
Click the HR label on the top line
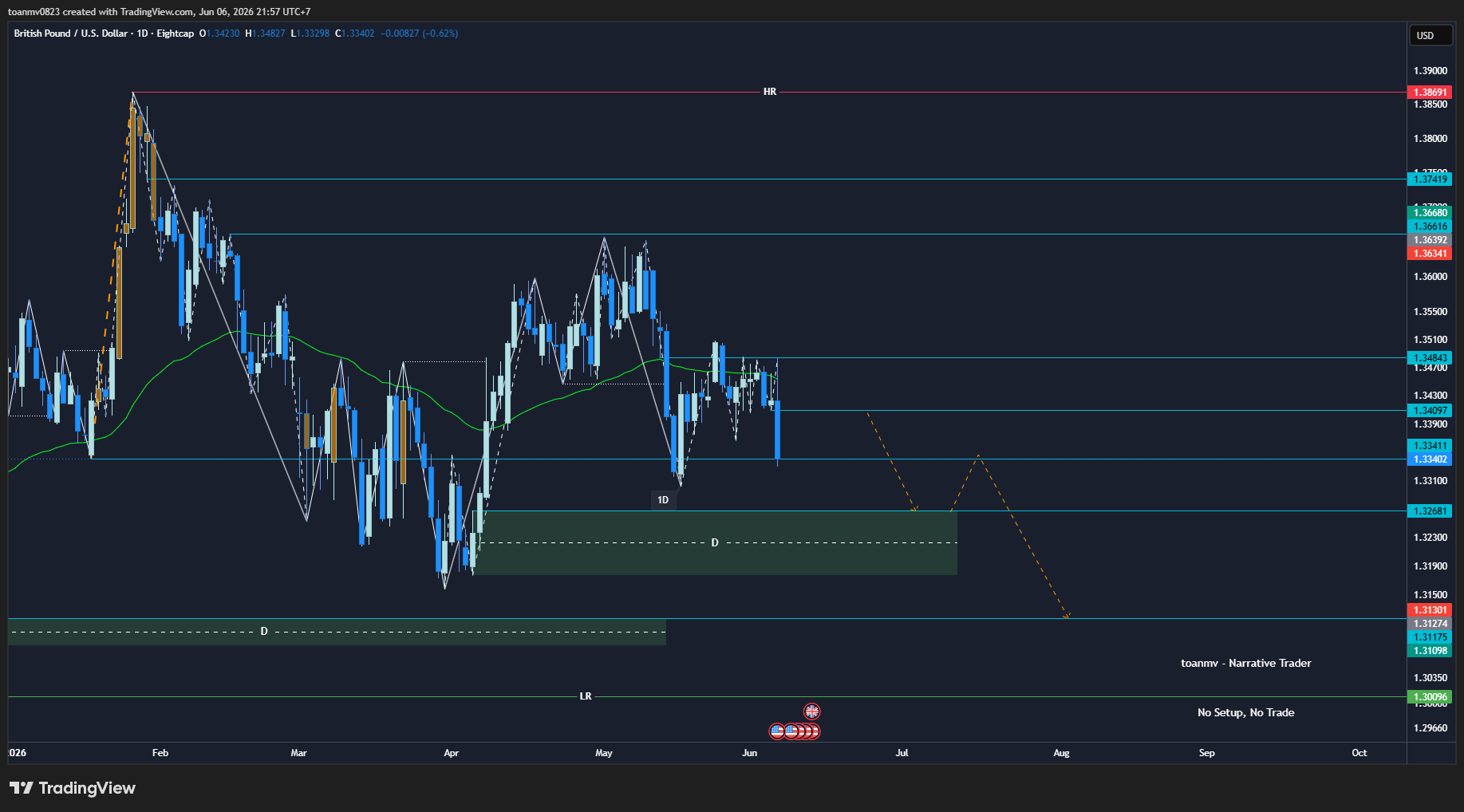(770, 92)
